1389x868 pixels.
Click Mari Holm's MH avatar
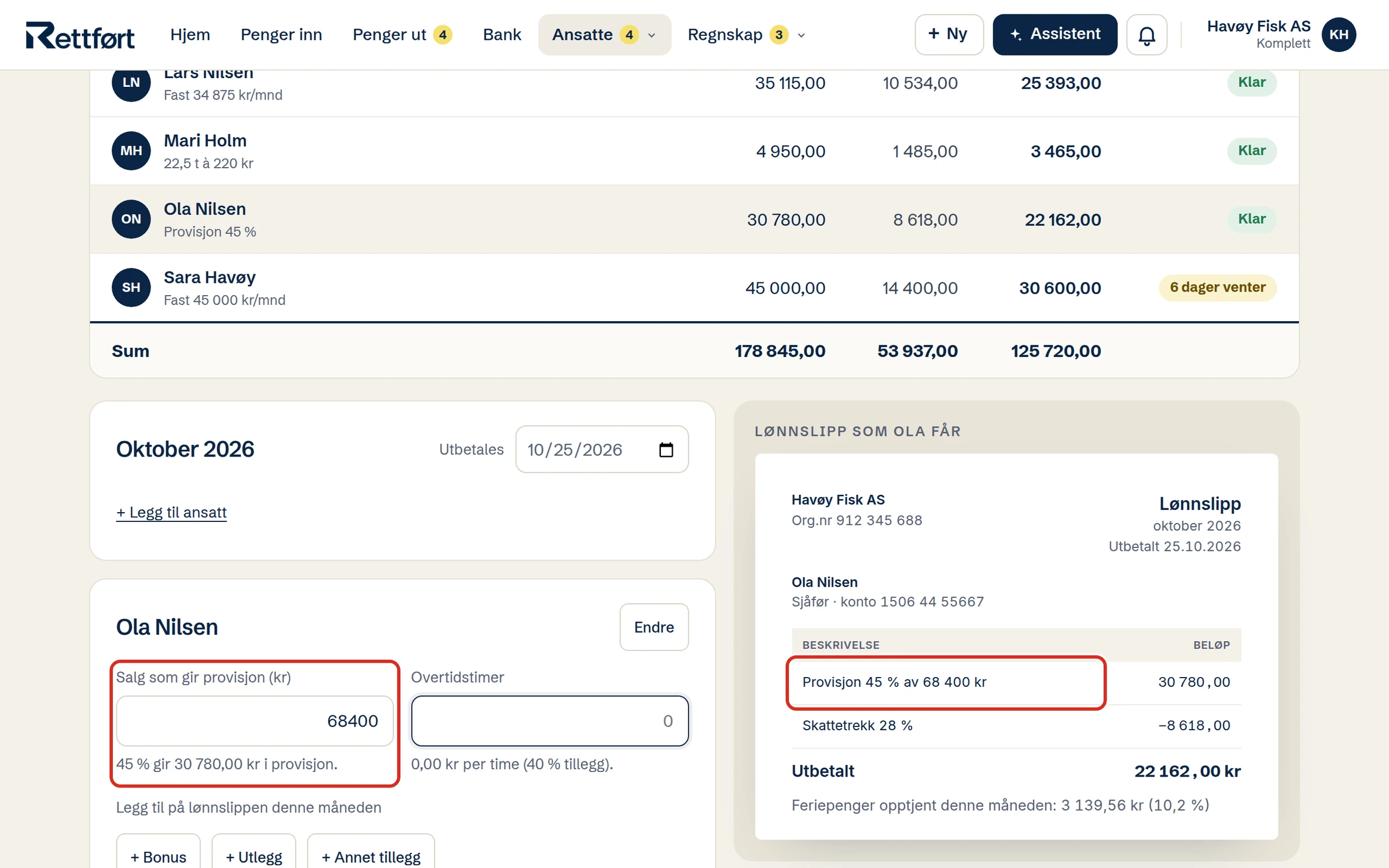point(131,150)
